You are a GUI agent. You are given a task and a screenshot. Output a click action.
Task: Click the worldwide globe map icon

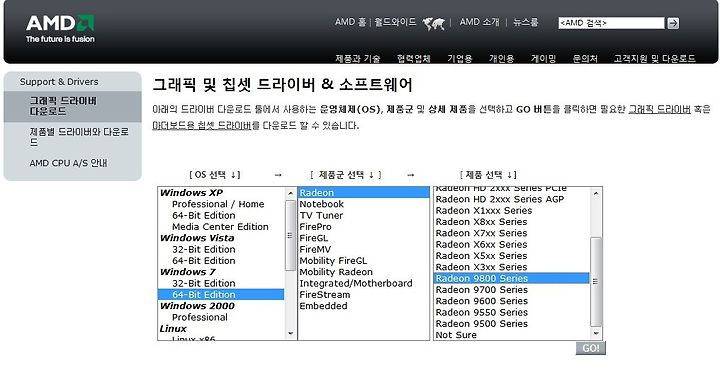coord(433,23)
